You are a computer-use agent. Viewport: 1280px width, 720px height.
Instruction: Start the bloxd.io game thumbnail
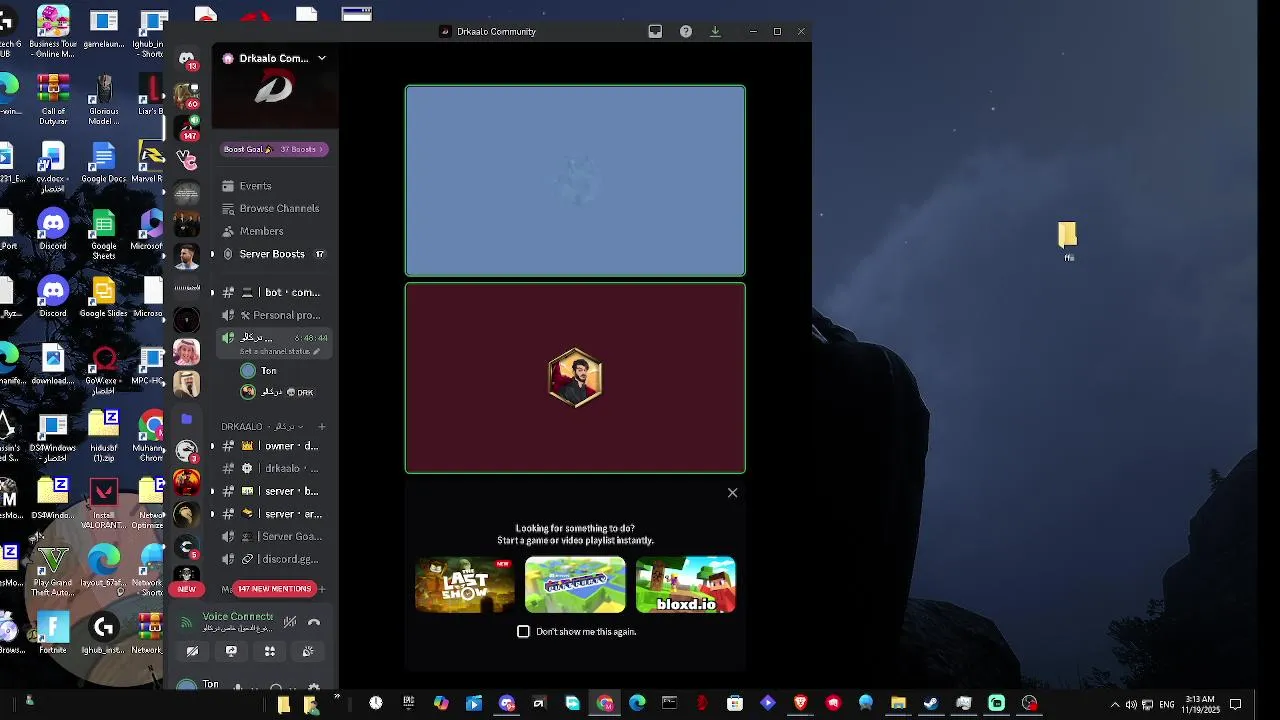686,585
